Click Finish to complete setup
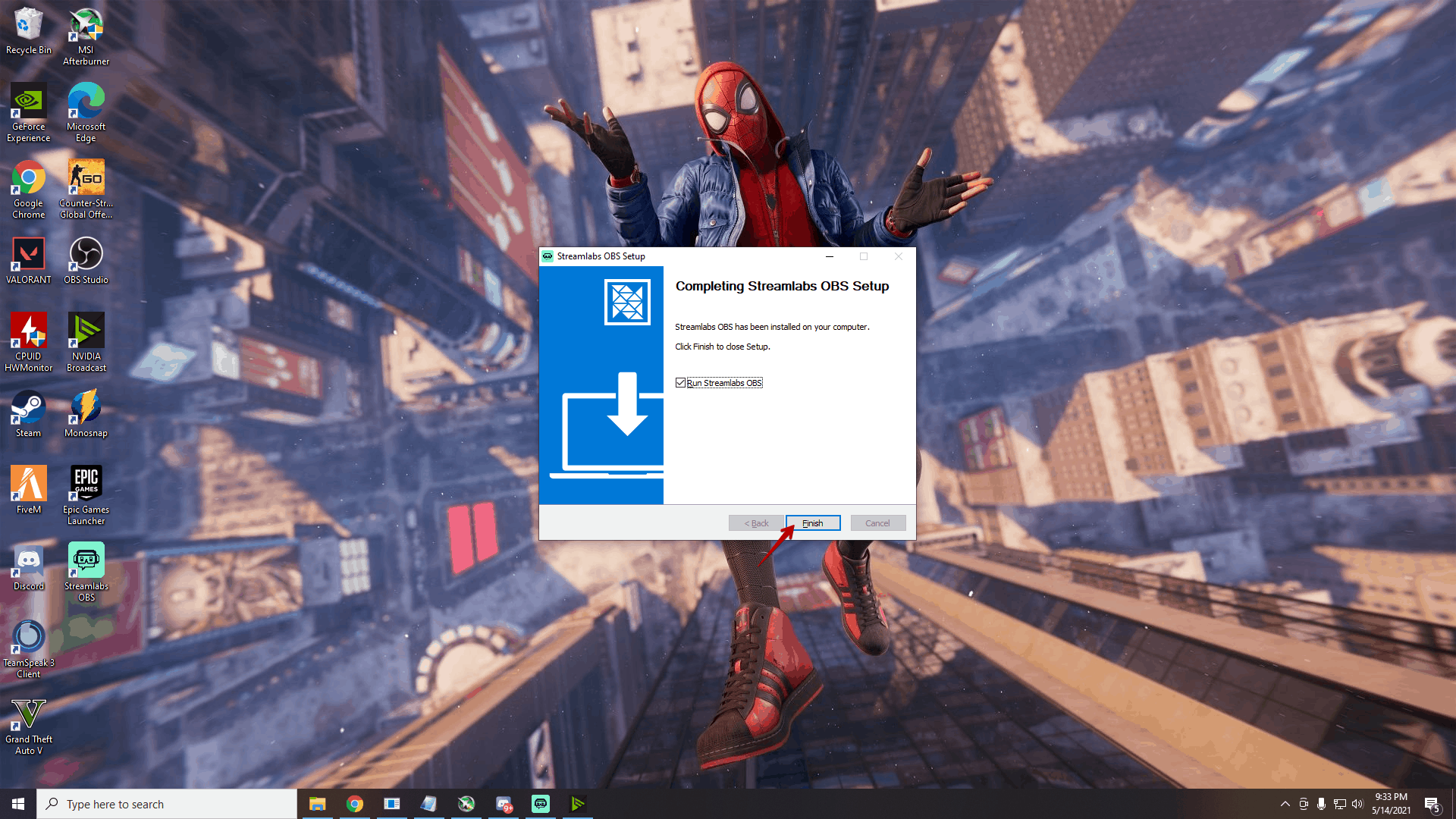The width and height of the screenshot is (1456, 819). tap(811, 522)
